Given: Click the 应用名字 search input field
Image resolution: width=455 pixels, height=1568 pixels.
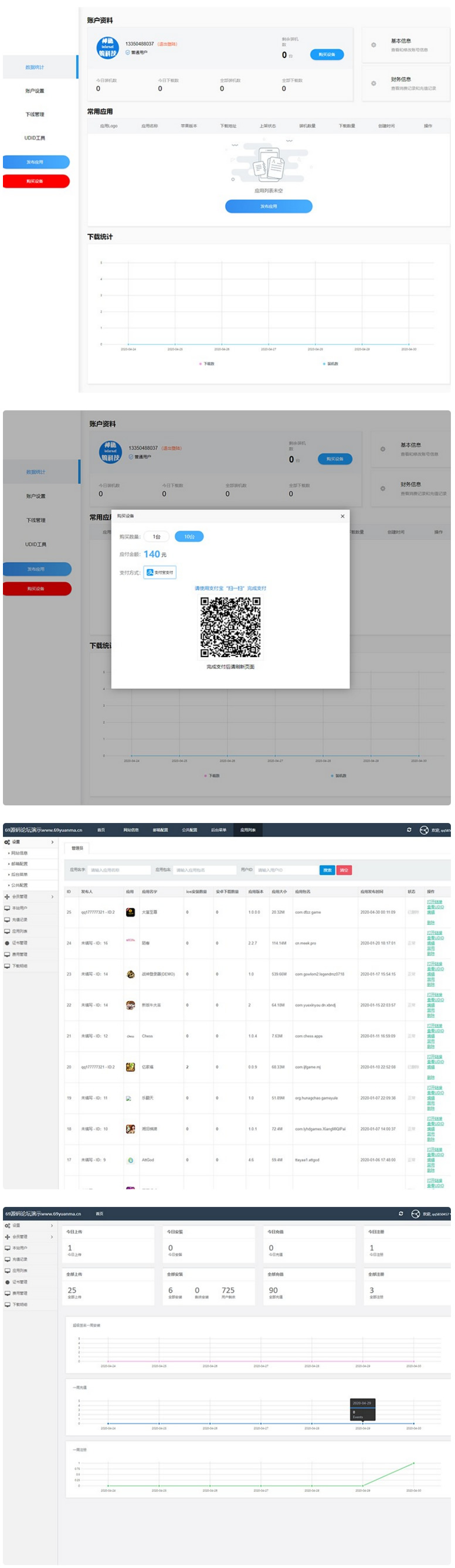Looking at the screenshot, I should click(120, 870).
